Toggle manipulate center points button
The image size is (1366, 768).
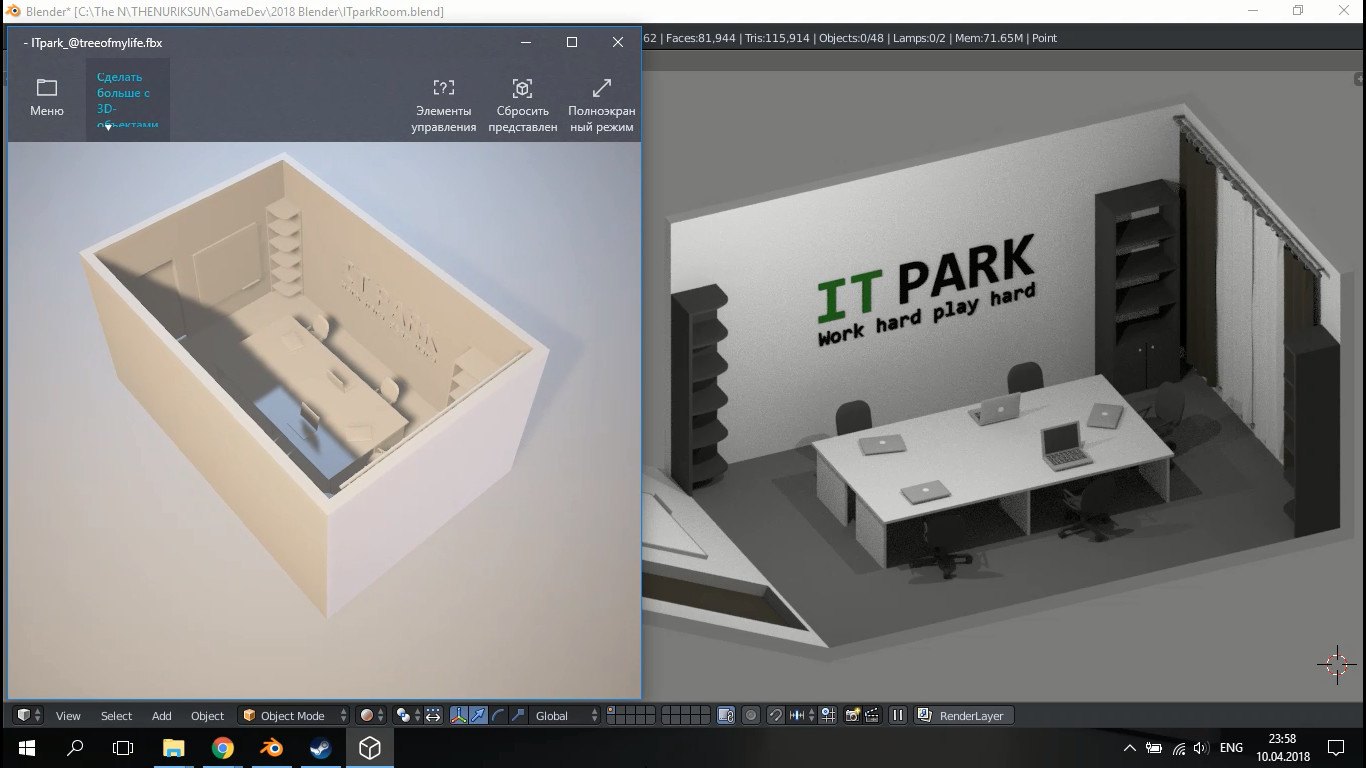(433, 715)
